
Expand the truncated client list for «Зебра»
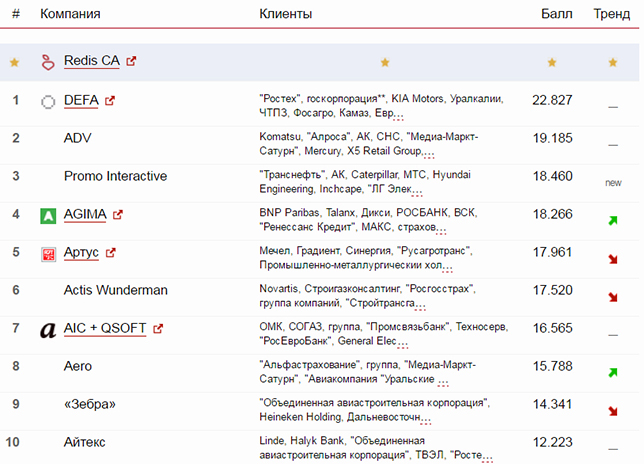[x=426, y=421]
